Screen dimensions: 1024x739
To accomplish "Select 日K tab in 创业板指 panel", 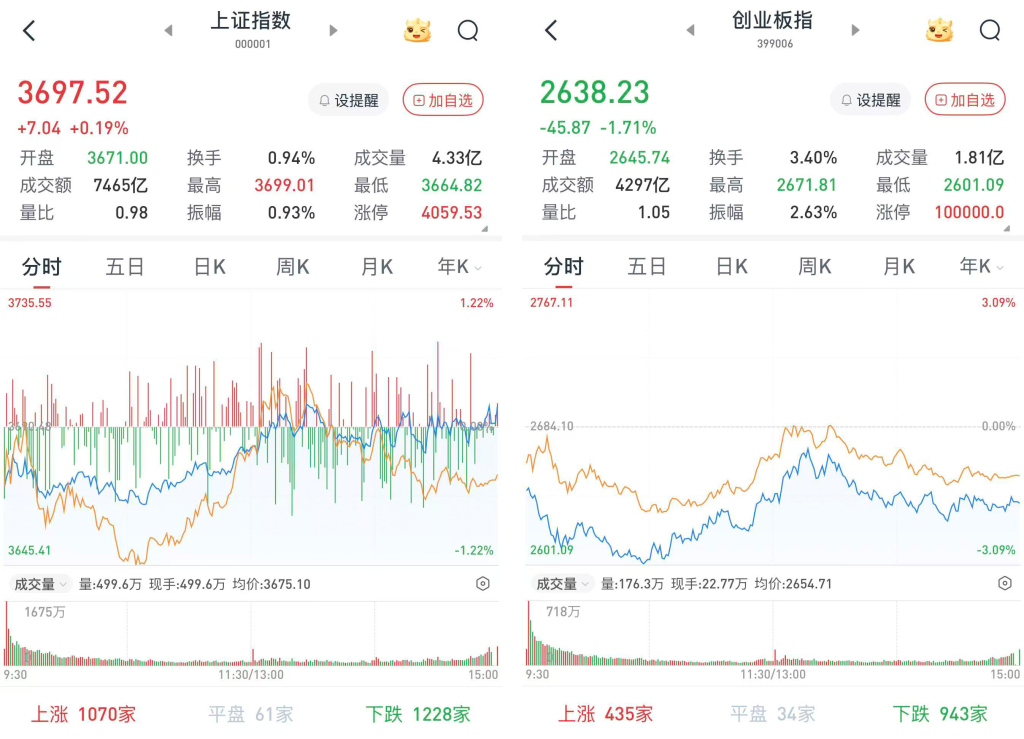I will click(731, 266).
